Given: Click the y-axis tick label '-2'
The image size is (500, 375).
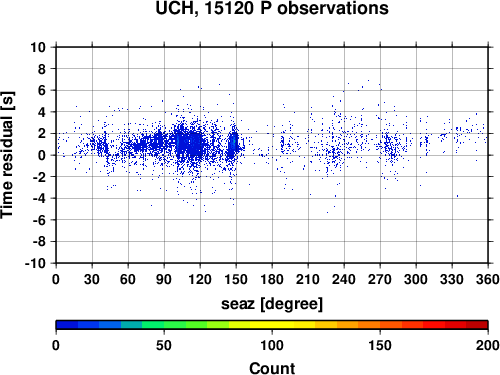Looking at the screenshot, I should pos(39,177).
